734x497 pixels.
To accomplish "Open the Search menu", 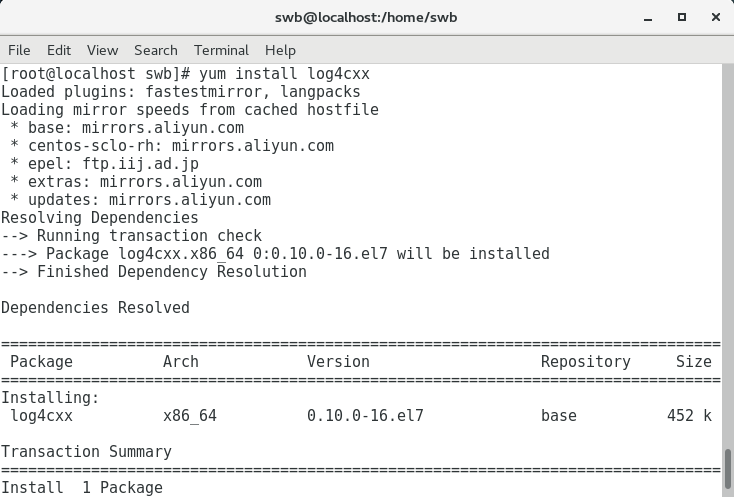I will (155, 50).
